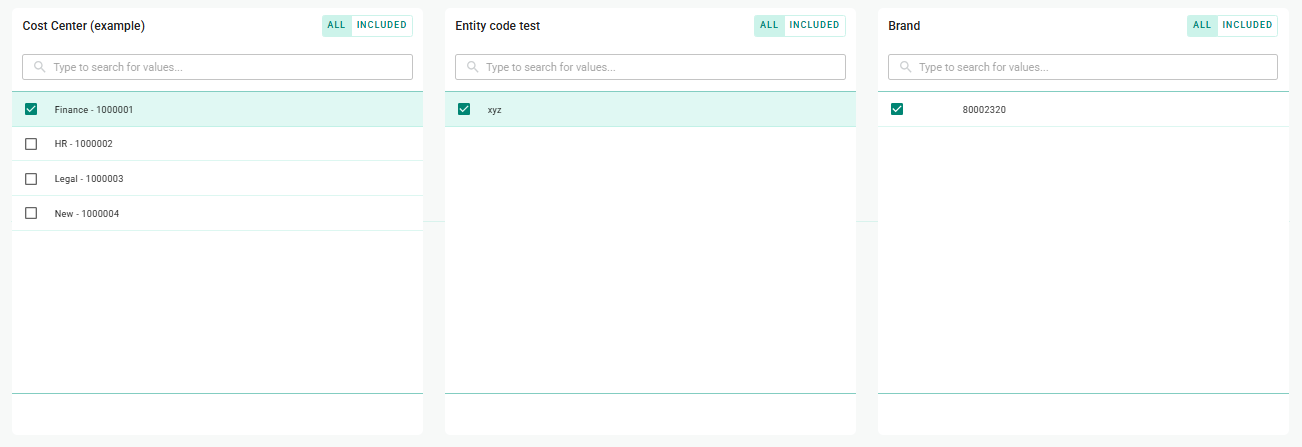Uncheck the xyz entity checkbox
1302x447 pixels.
(x=464, y=109)
